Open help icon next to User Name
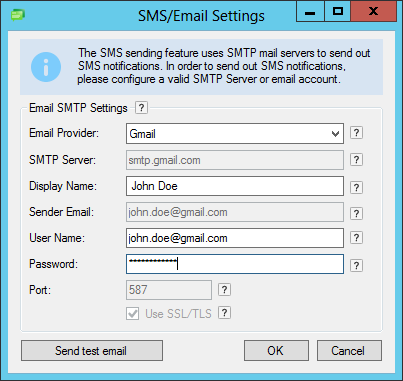 (x=356, y=238)
